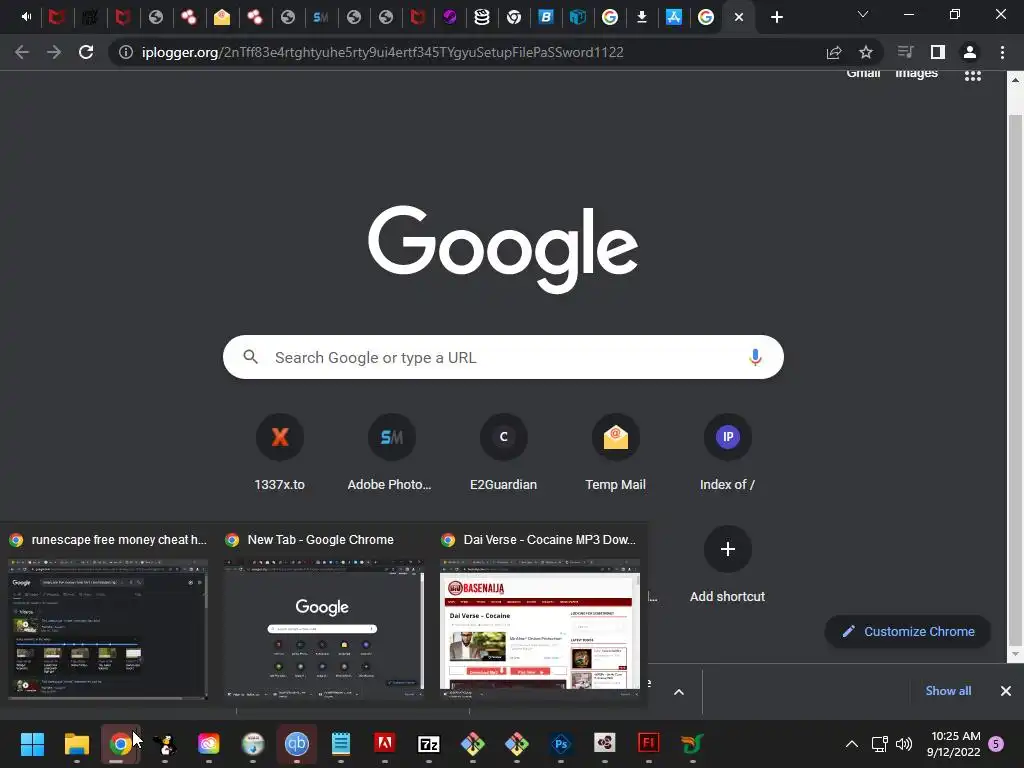Viewport: 1024px width, 768px height.
Task: Open the Chrome three-dot menu
Action: 1002,52
